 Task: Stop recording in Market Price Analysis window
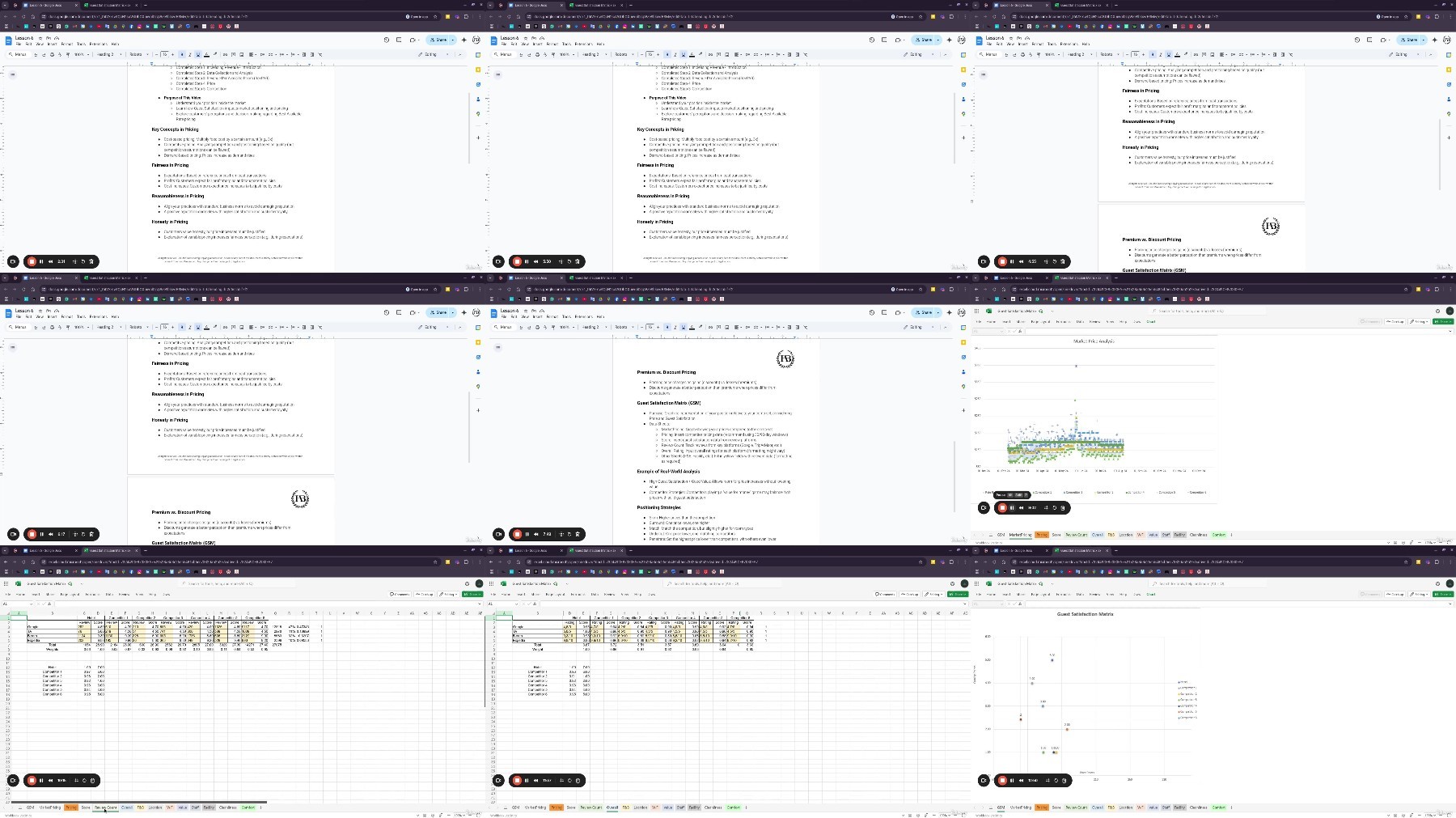click(x=1002, y=507)
